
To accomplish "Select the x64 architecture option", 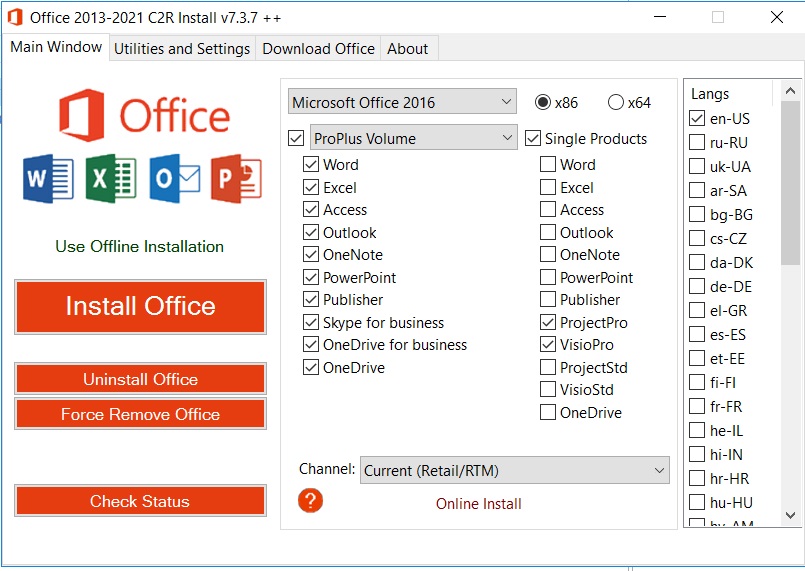I will tap(616, 102).
